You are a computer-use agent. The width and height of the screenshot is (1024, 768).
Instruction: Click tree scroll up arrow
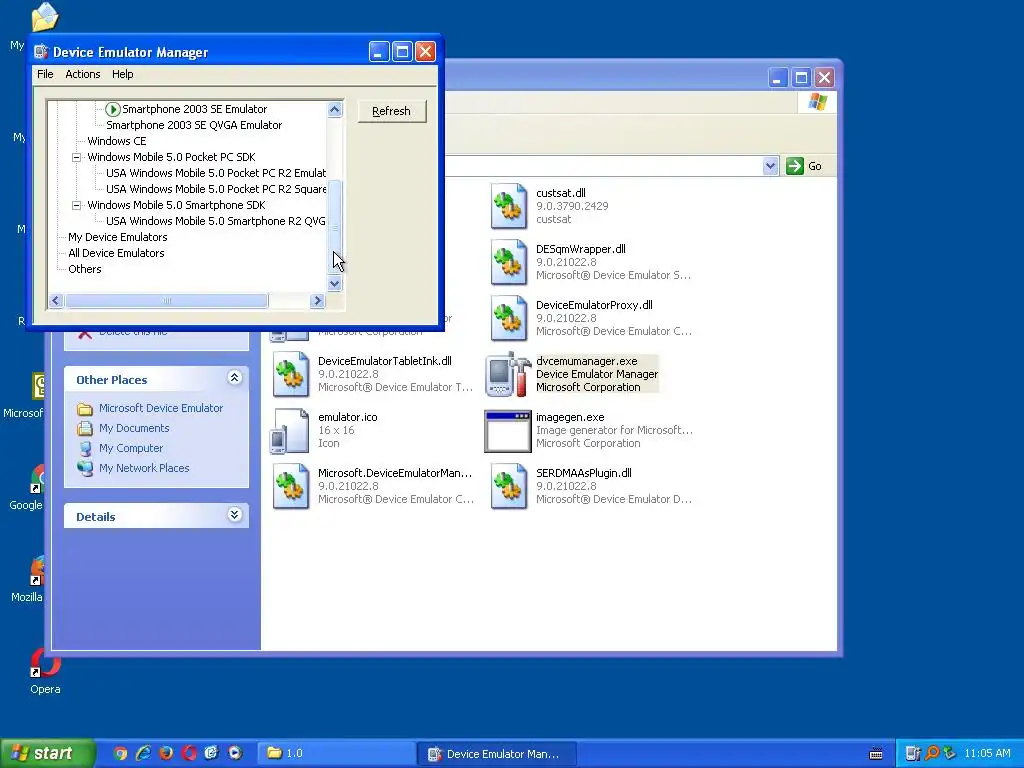click(x=334, y=110)
